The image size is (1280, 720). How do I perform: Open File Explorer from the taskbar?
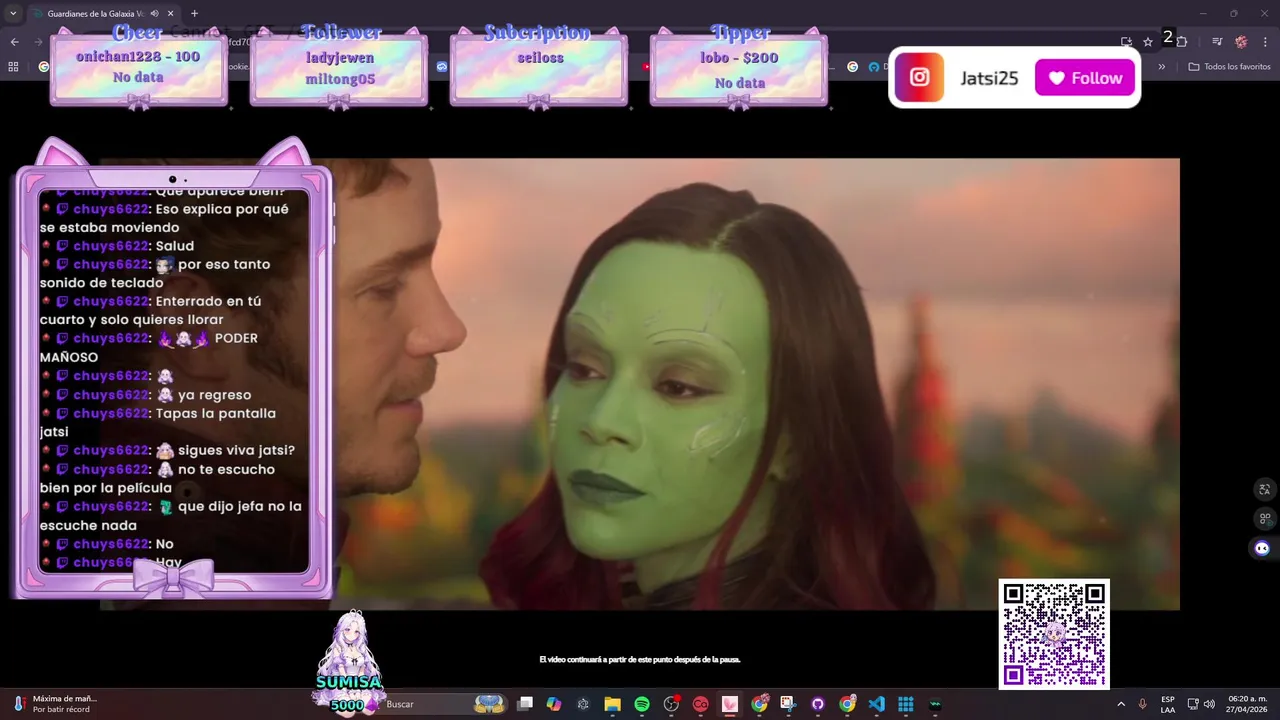(612, 704)
